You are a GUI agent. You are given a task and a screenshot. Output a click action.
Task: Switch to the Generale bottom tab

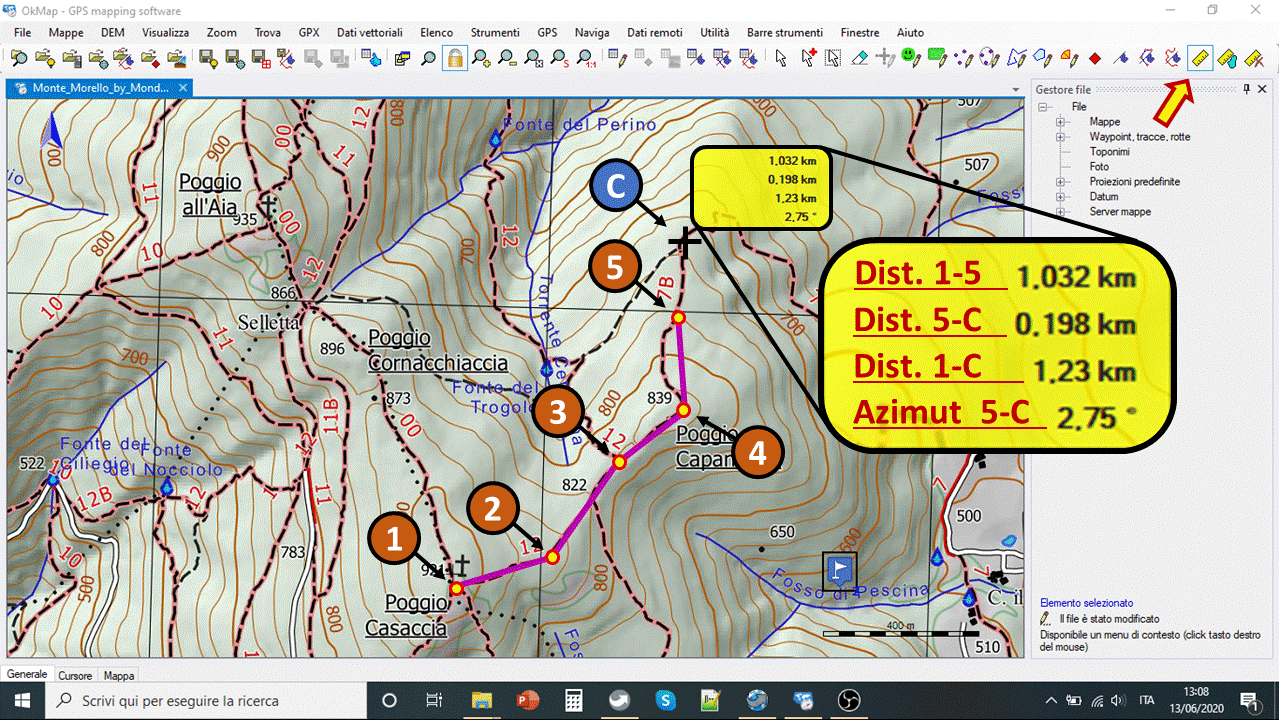tap(27, 675)
